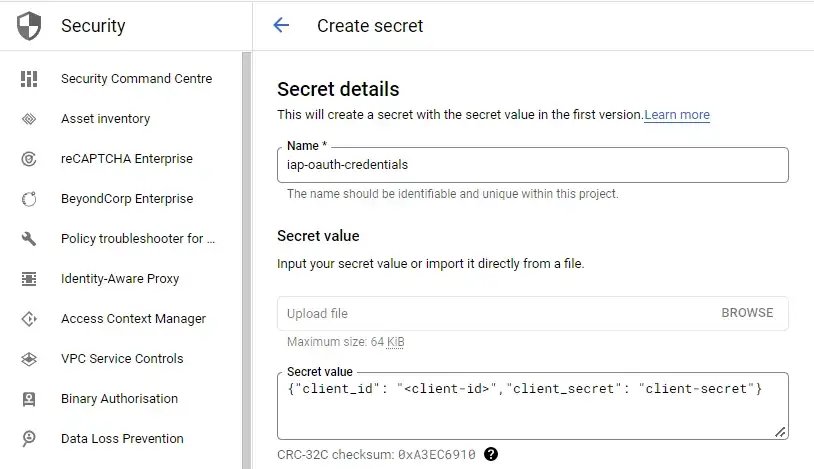The height and width of the screenshot is (469, 814).
Task: Open VPC Service Controls page
Action: pos(122,359)
